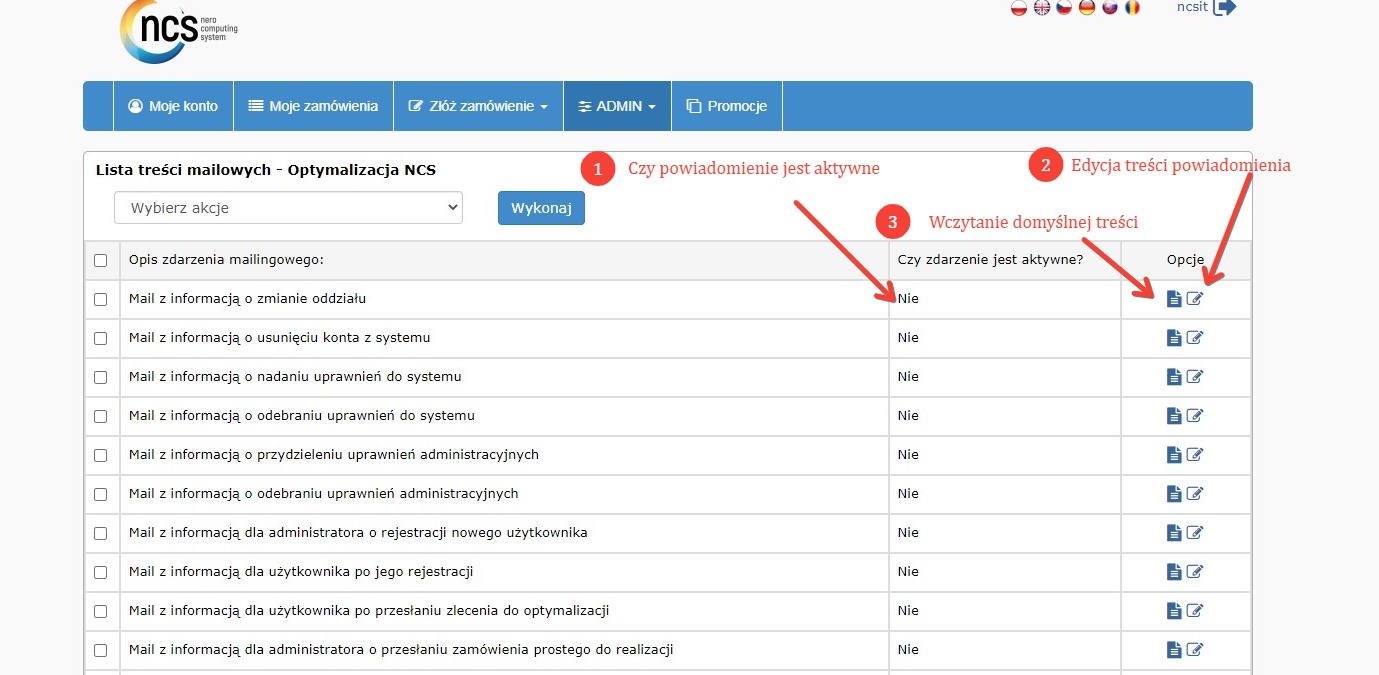Image resolution: width=1379 pixels, height=675 pixels.
Task: Tick the select-all checkbox in table header
Action: pyautogui.click(x=100, y=261)
